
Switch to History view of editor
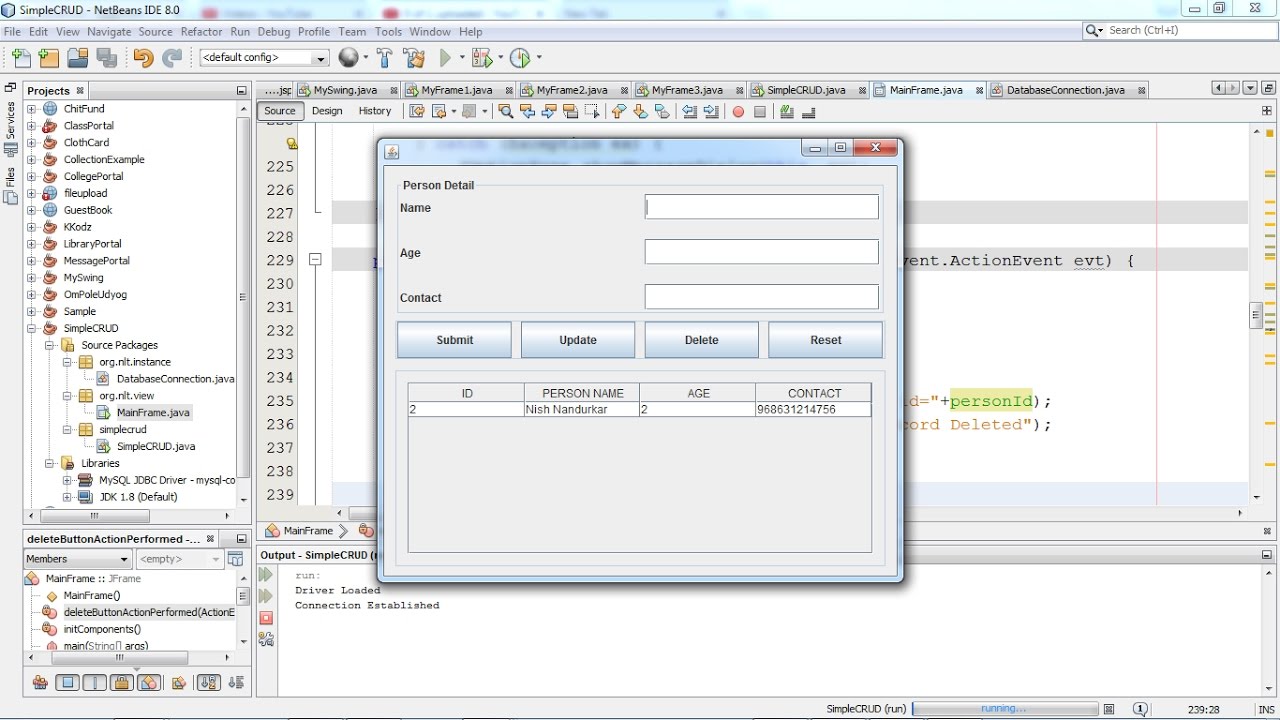coord(375,111)
